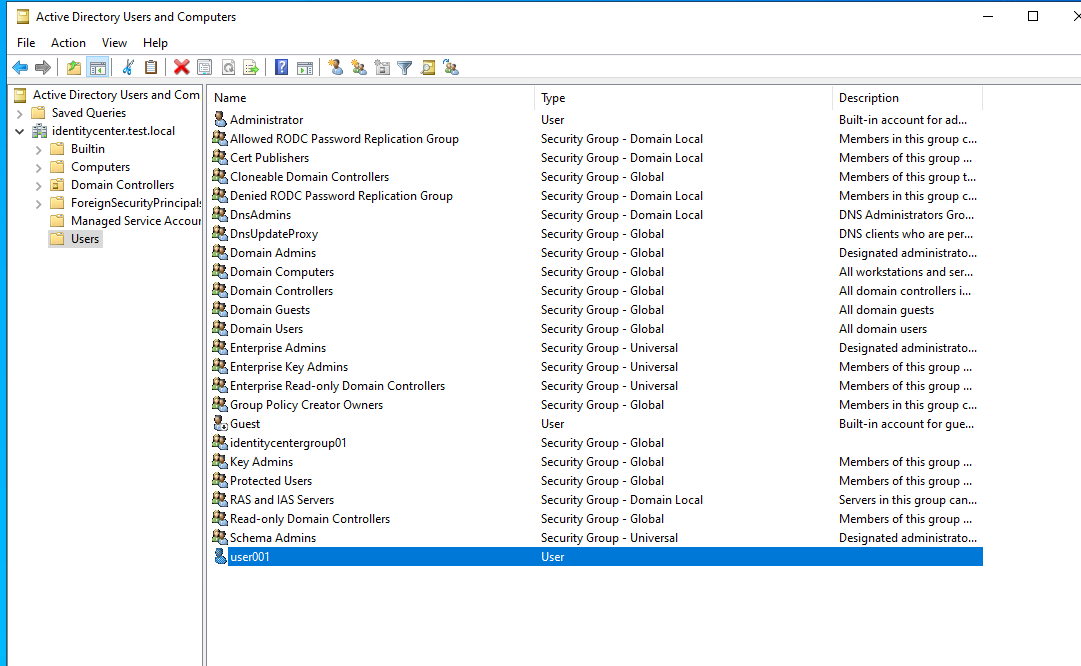
Task: Select the Domain Guests group
Action: pyautogui.click(x=270, y=310)
